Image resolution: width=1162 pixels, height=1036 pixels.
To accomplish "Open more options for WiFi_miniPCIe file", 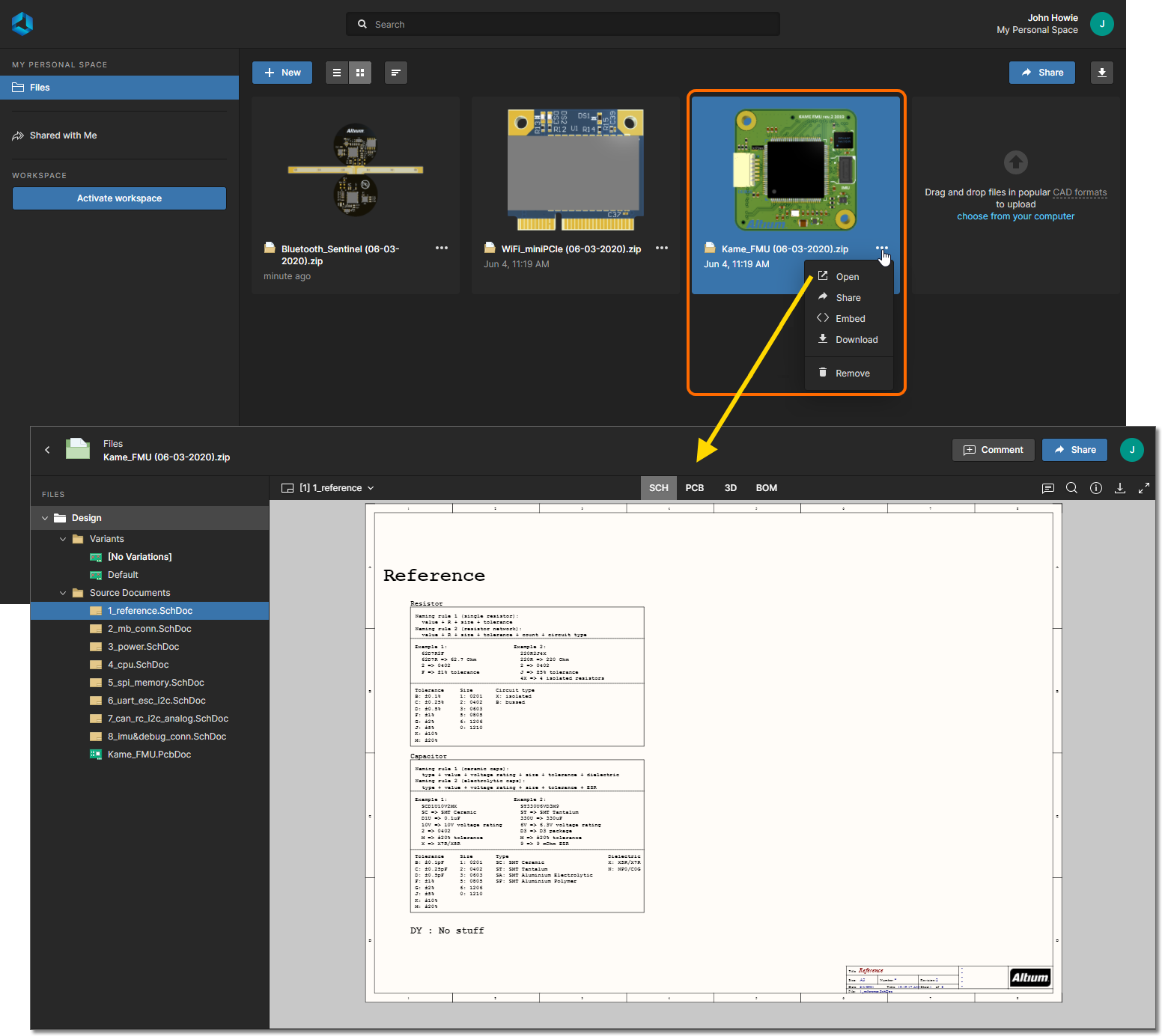I will coord(661,248).
